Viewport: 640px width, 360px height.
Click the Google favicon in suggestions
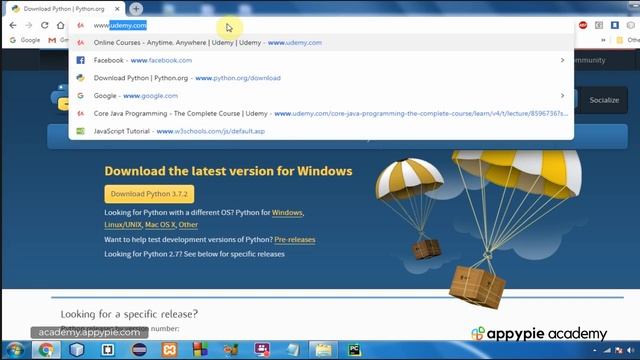[80, 96]
